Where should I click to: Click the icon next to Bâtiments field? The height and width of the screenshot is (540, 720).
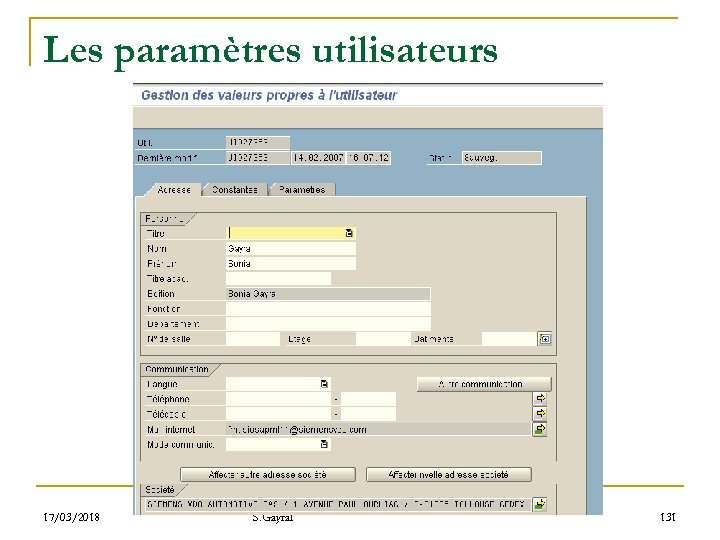pos(545,339)
